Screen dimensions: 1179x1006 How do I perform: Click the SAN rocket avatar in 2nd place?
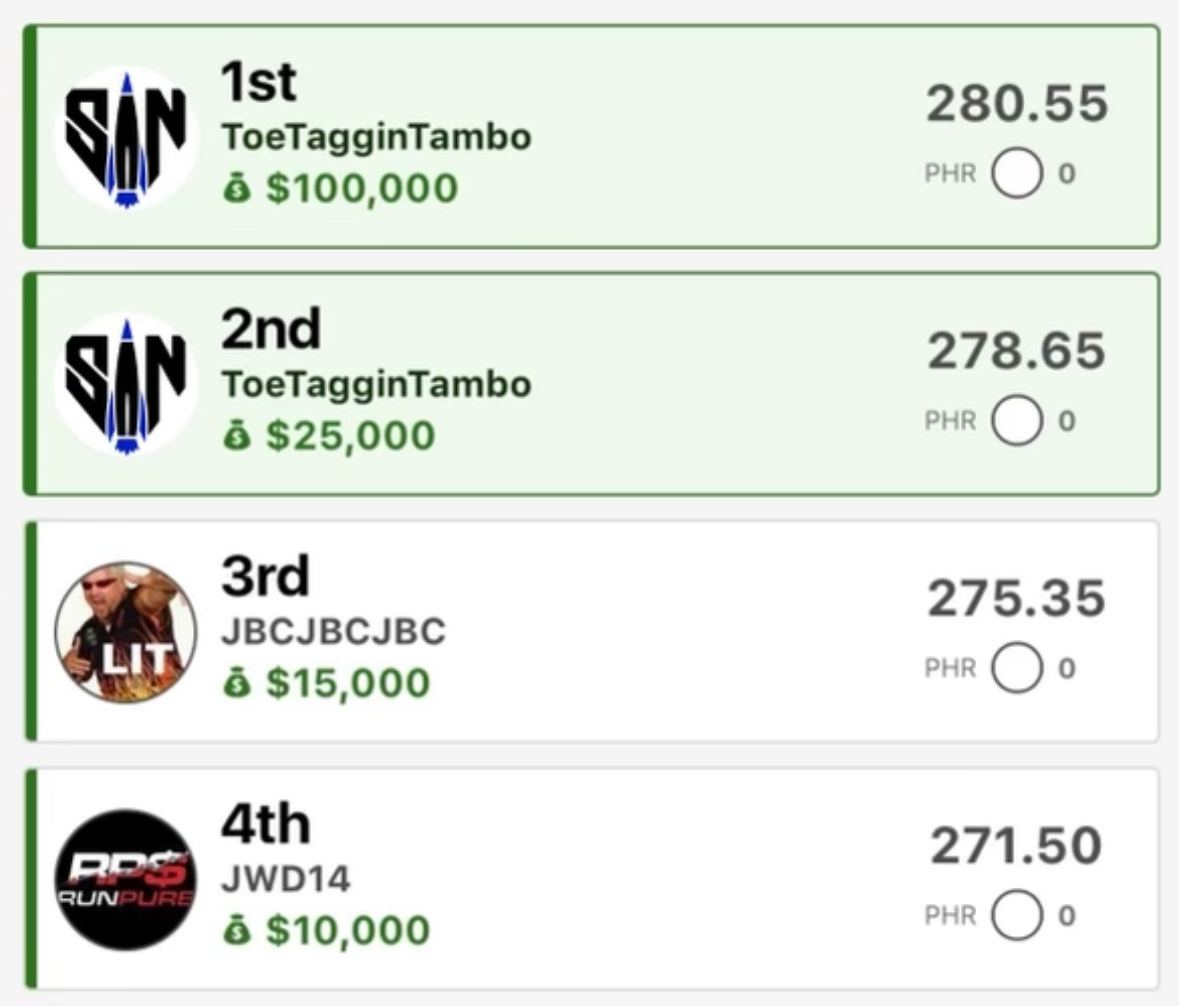[125, 385]
